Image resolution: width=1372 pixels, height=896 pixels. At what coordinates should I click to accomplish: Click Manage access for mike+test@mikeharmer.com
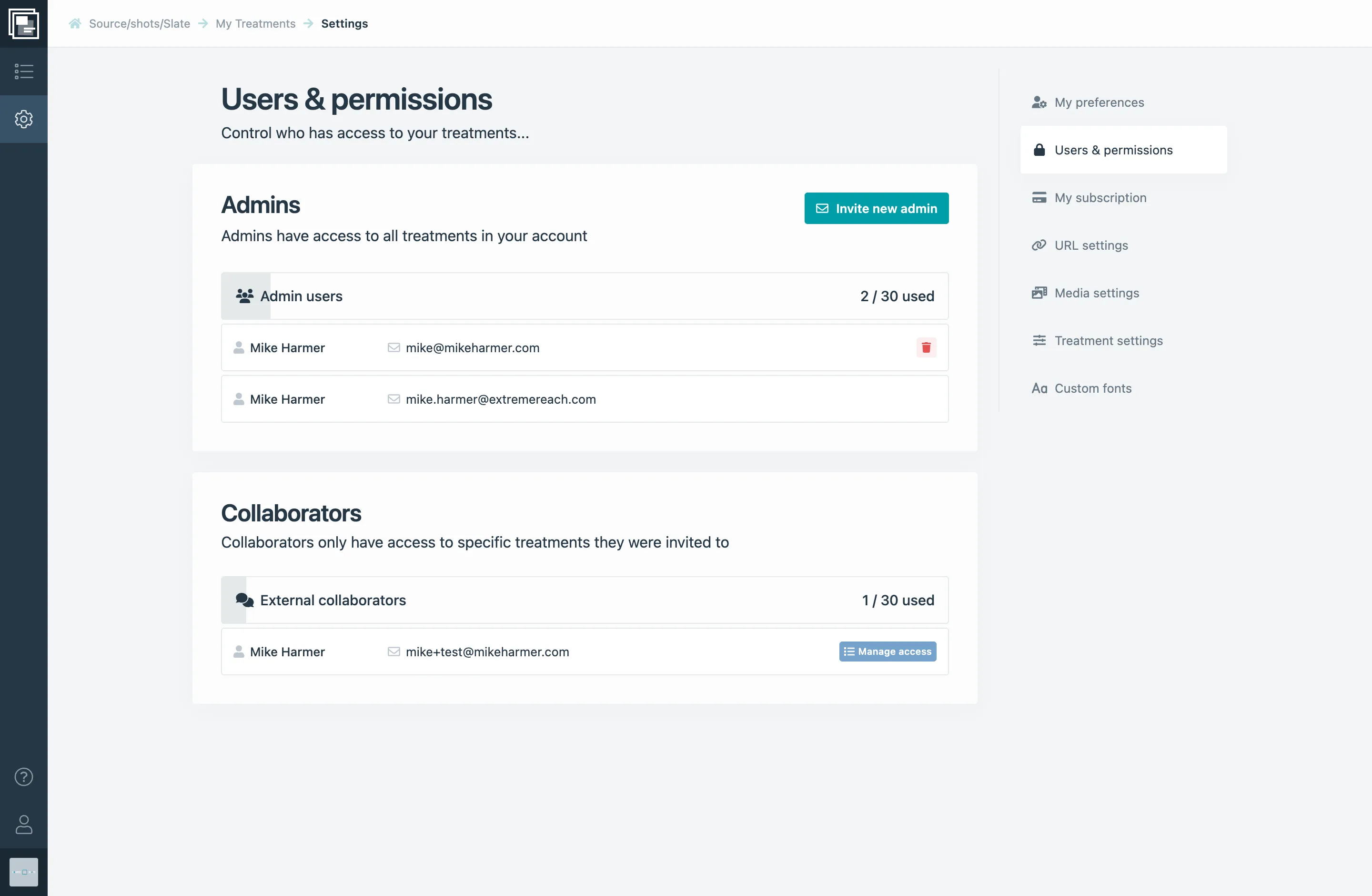887,652
